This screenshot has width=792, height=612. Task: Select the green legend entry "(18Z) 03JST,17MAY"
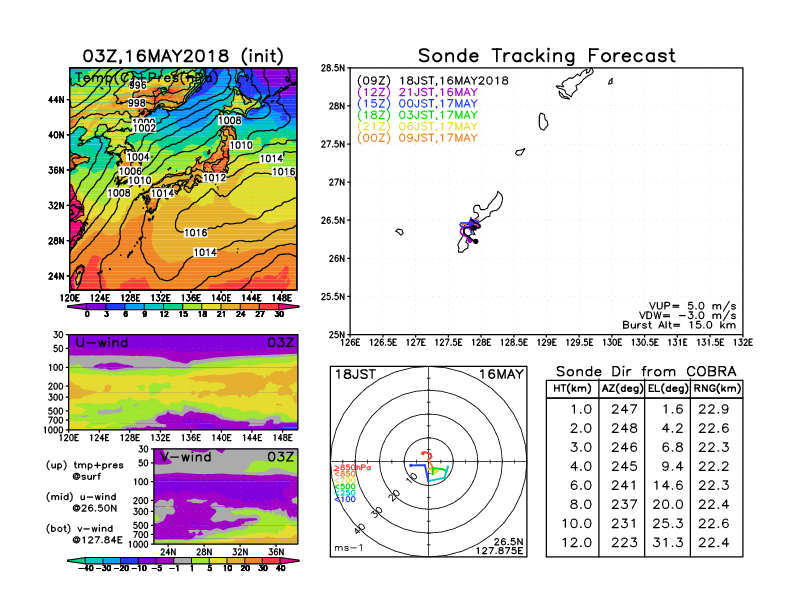click(417, 115)
